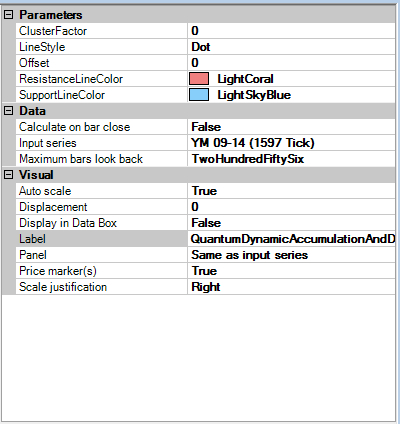Toggle Display in Data Box value
Image resolution: width=400 pixels, height=424 pixels.
292,223
